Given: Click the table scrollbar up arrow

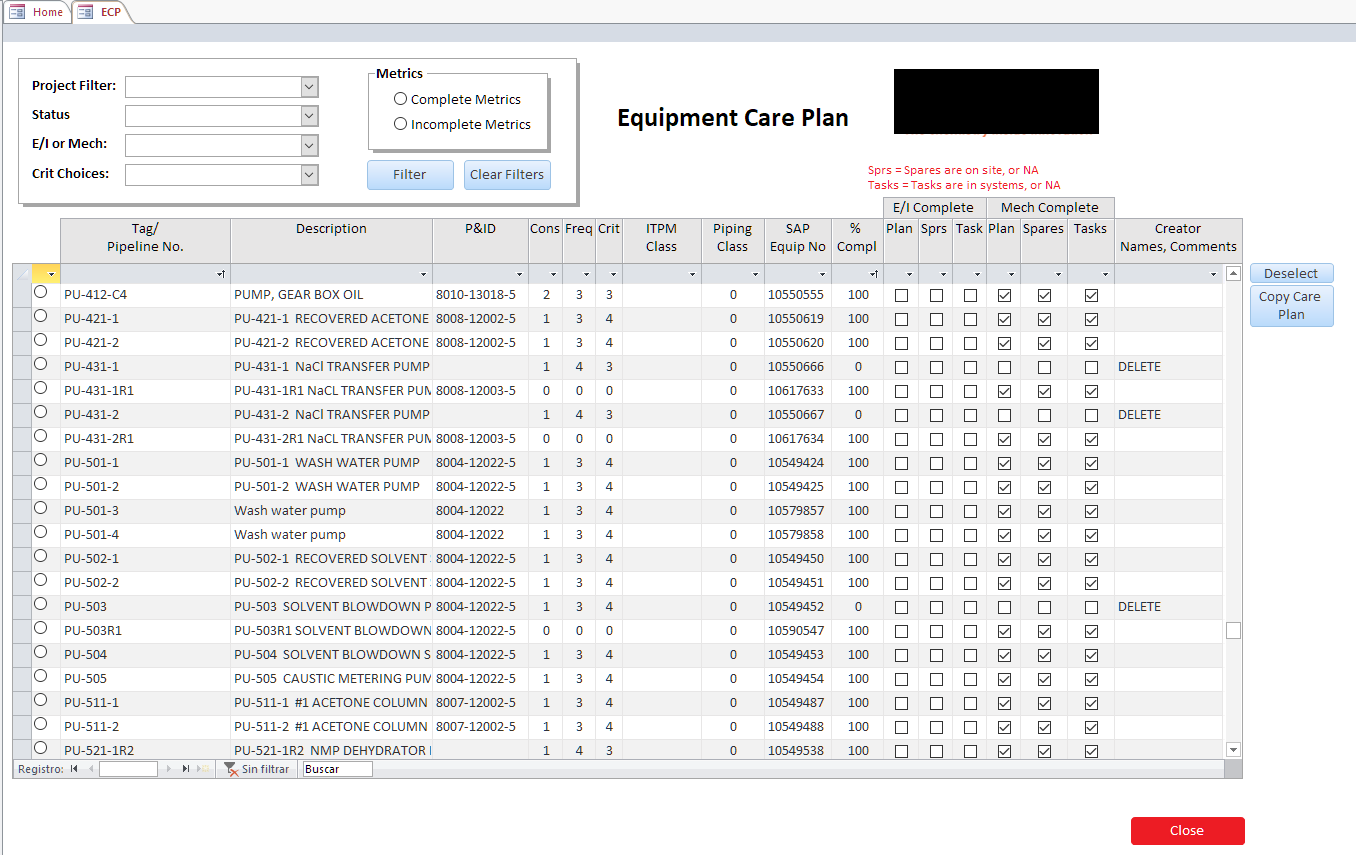Looking at the screenshot, I should coord(1233,273).
